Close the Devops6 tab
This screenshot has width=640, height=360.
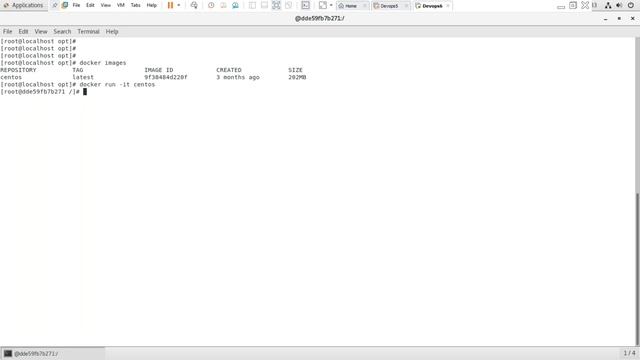448,6
